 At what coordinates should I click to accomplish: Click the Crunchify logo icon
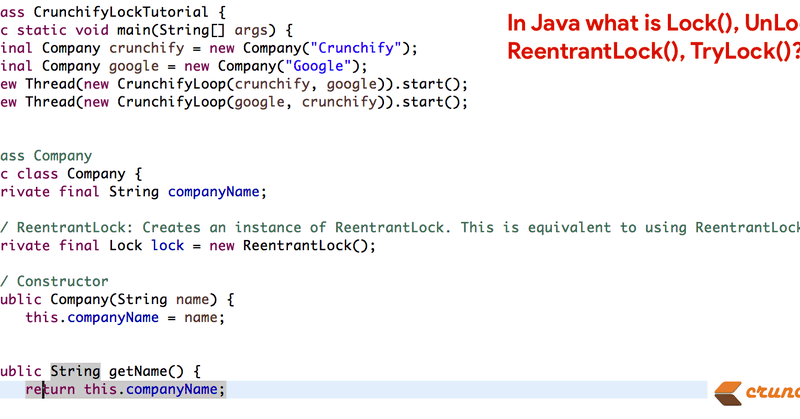pyautogui.click(x=728, y=393)
